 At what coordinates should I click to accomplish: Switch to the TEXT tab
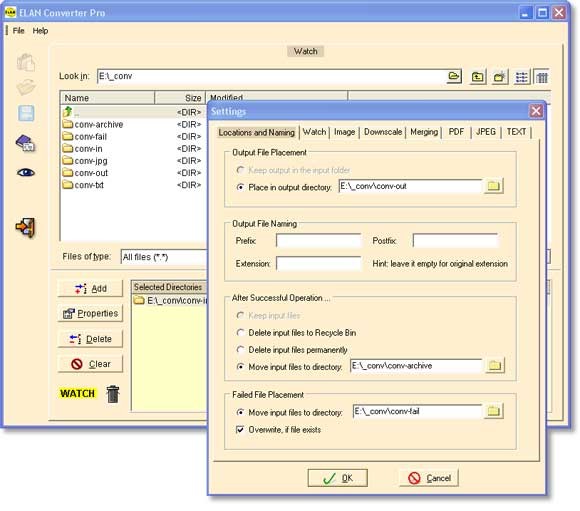[516, 132]
